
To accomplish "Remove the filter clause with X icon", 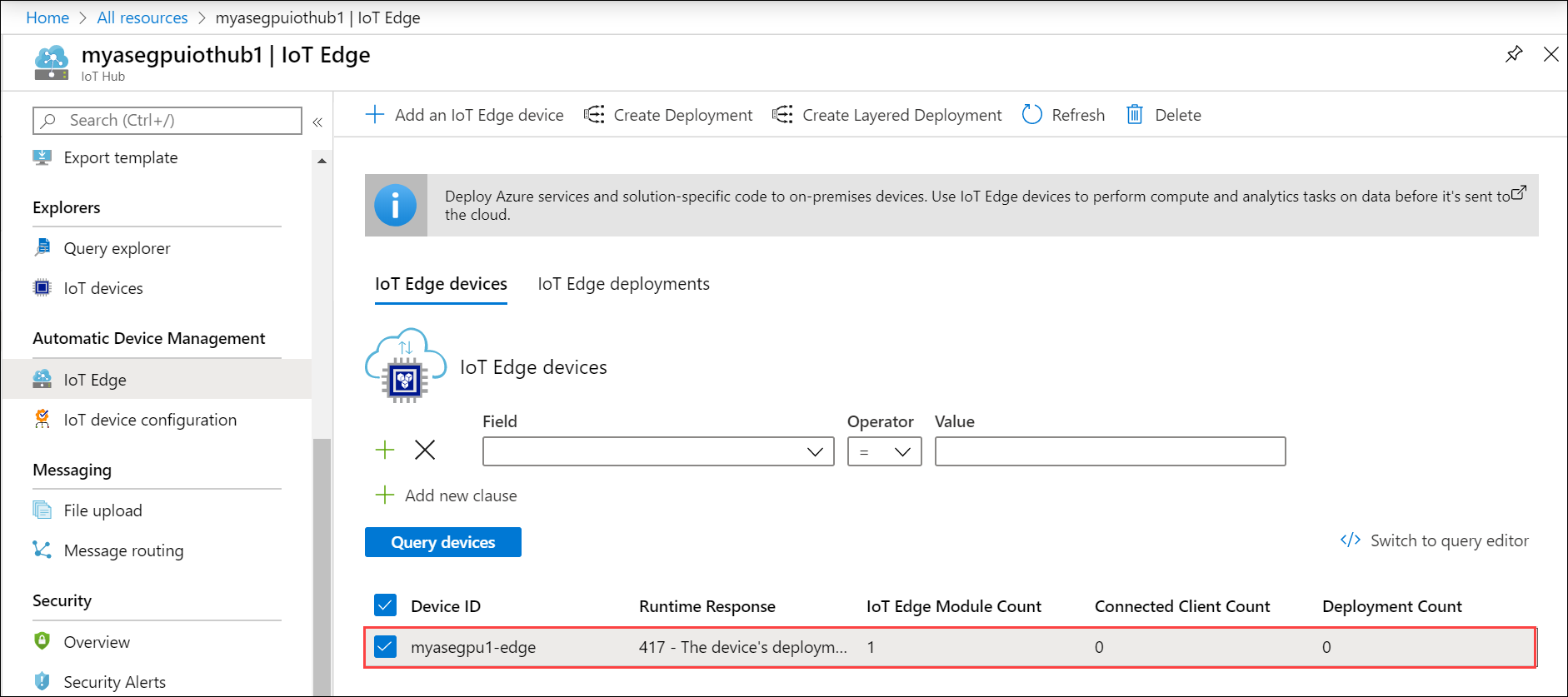I will (425, 451).
